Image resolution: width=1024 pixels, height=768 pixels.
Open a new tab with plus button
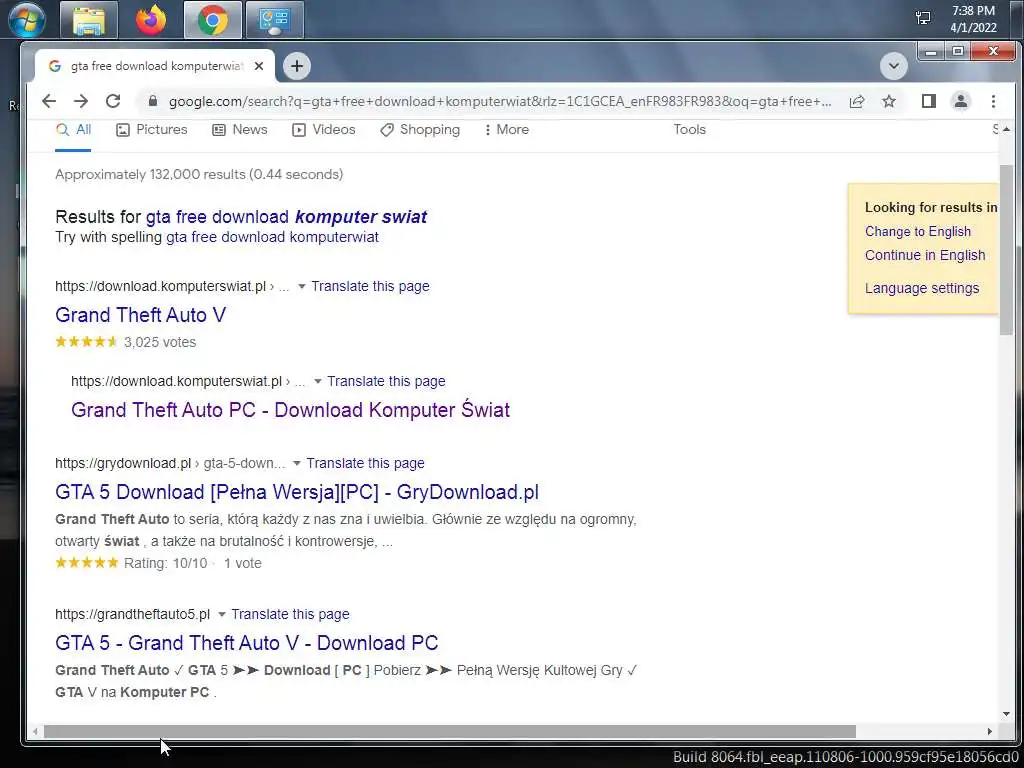(297, 66)
